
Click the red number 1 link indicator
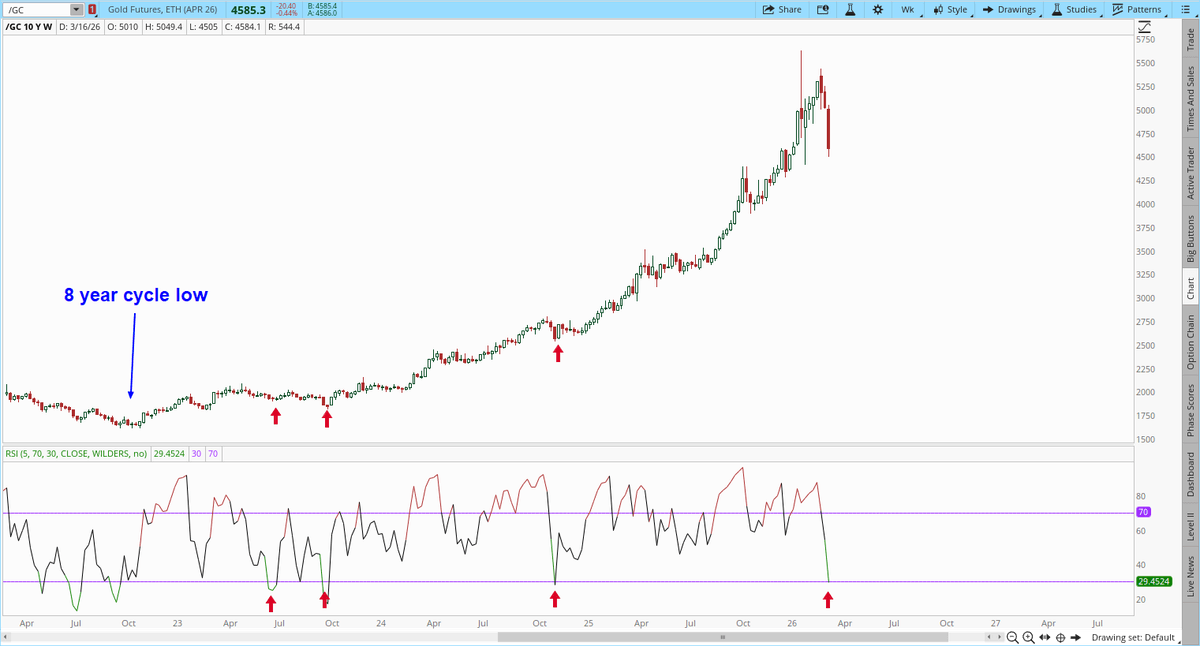pyautogui.click(x=92, y=9)
